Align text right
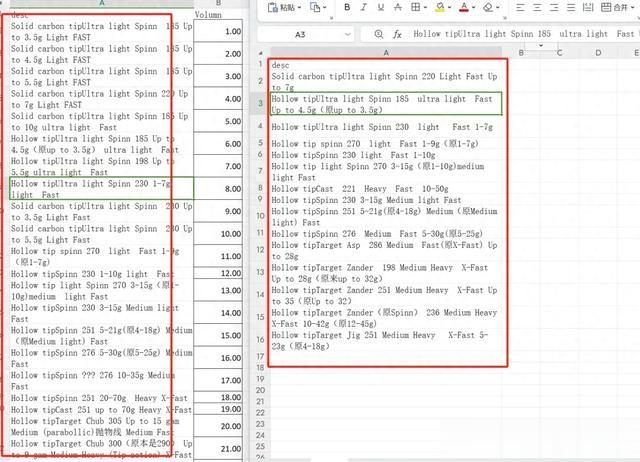 point(554,7)
